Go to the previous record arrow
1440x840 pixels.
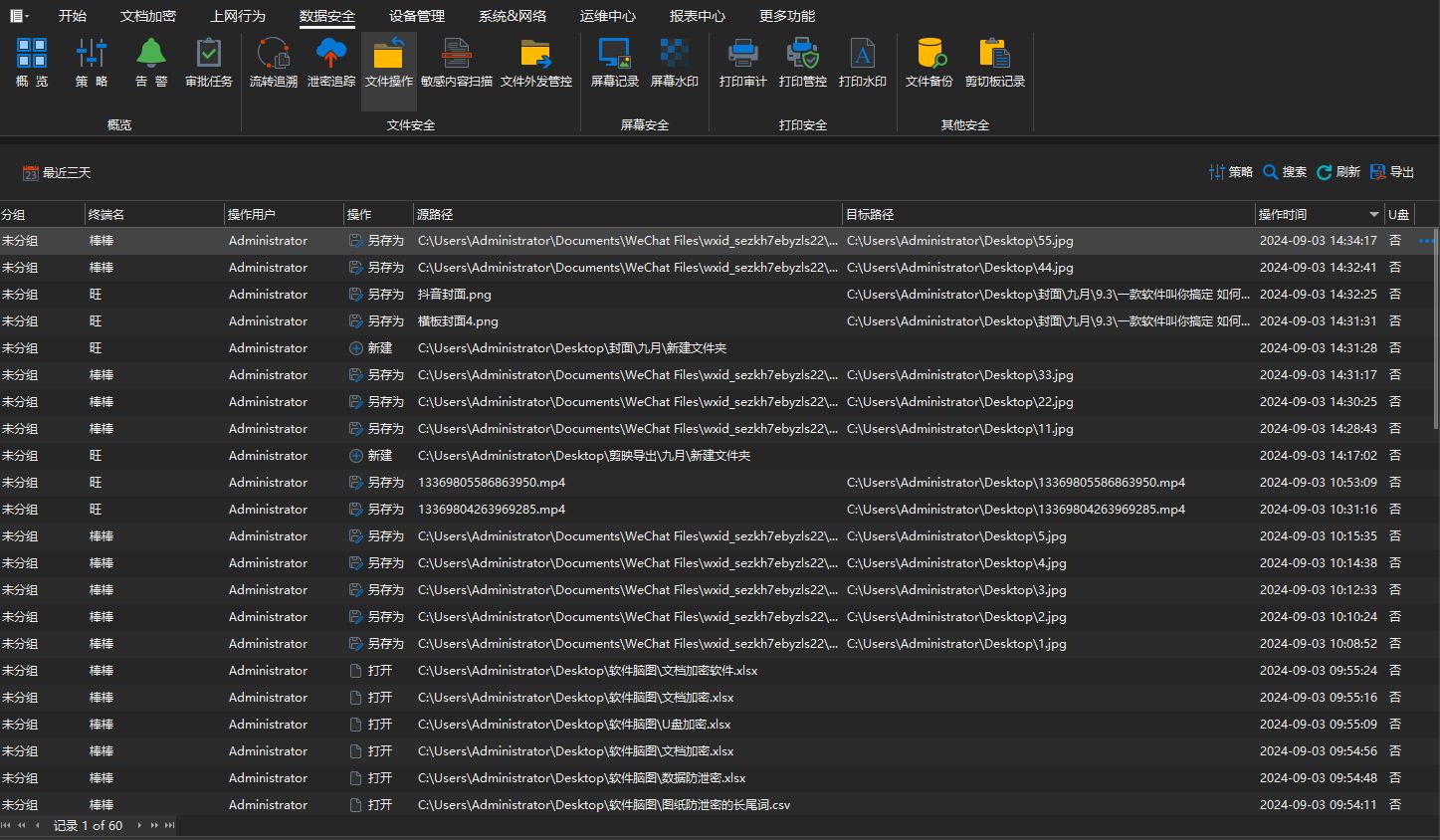38,825
